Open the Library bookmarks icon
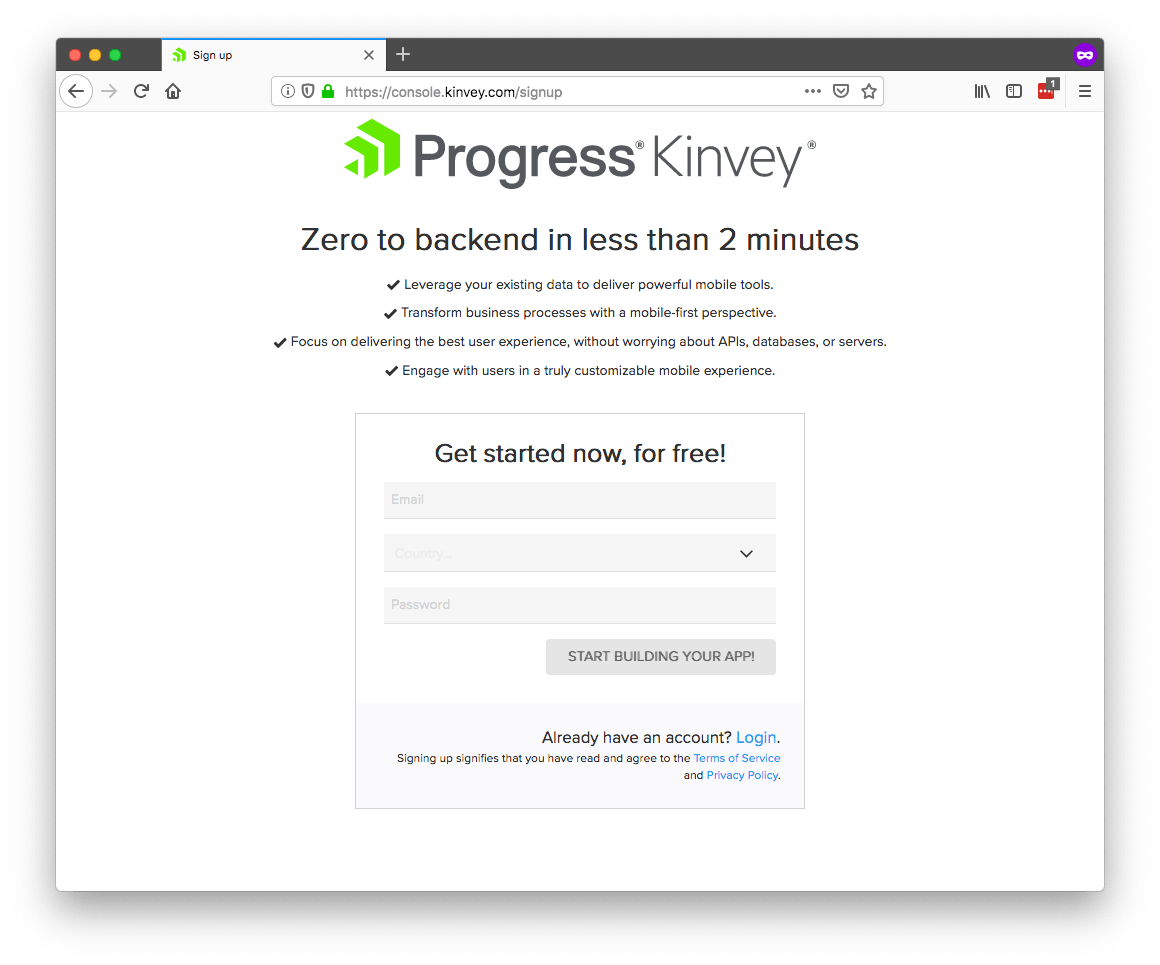Viewport: 1160px width, 965px height. 982,91
